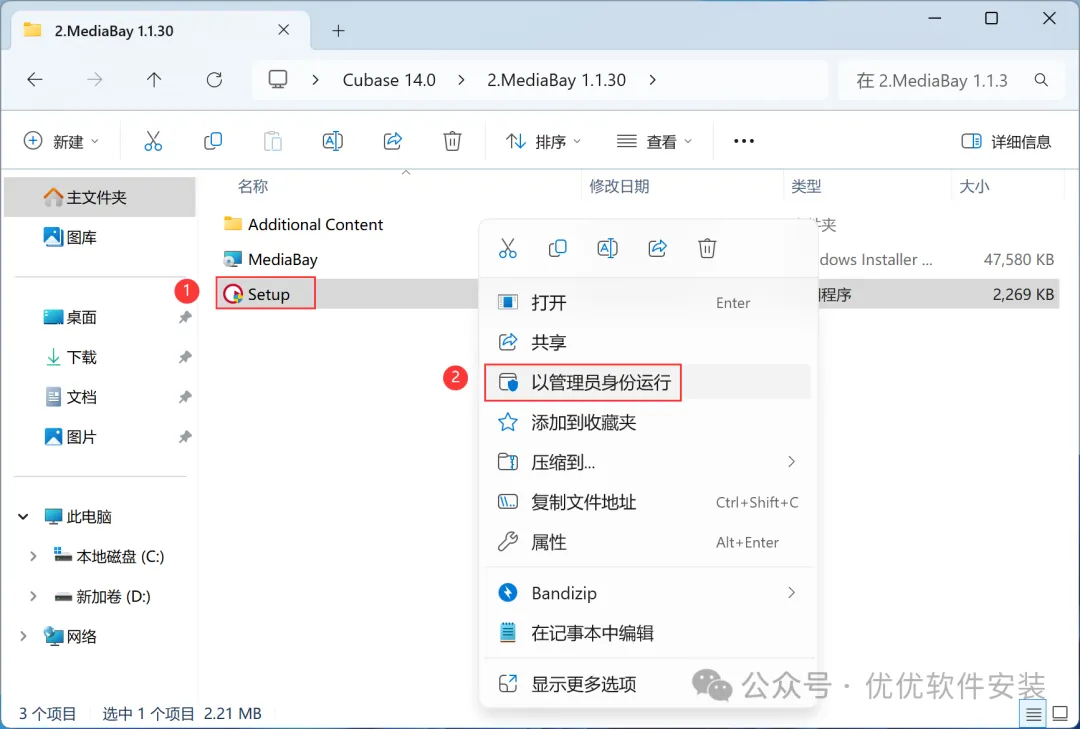
Task: Collapse the 此电脑 tree node
Action: 23,516
